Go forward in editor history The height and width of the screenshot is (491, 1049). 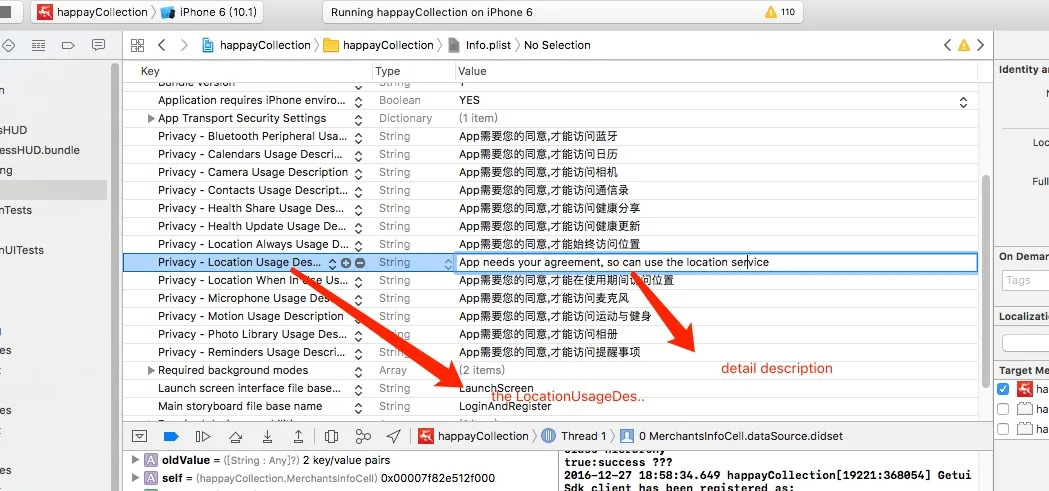pos(184,45)
